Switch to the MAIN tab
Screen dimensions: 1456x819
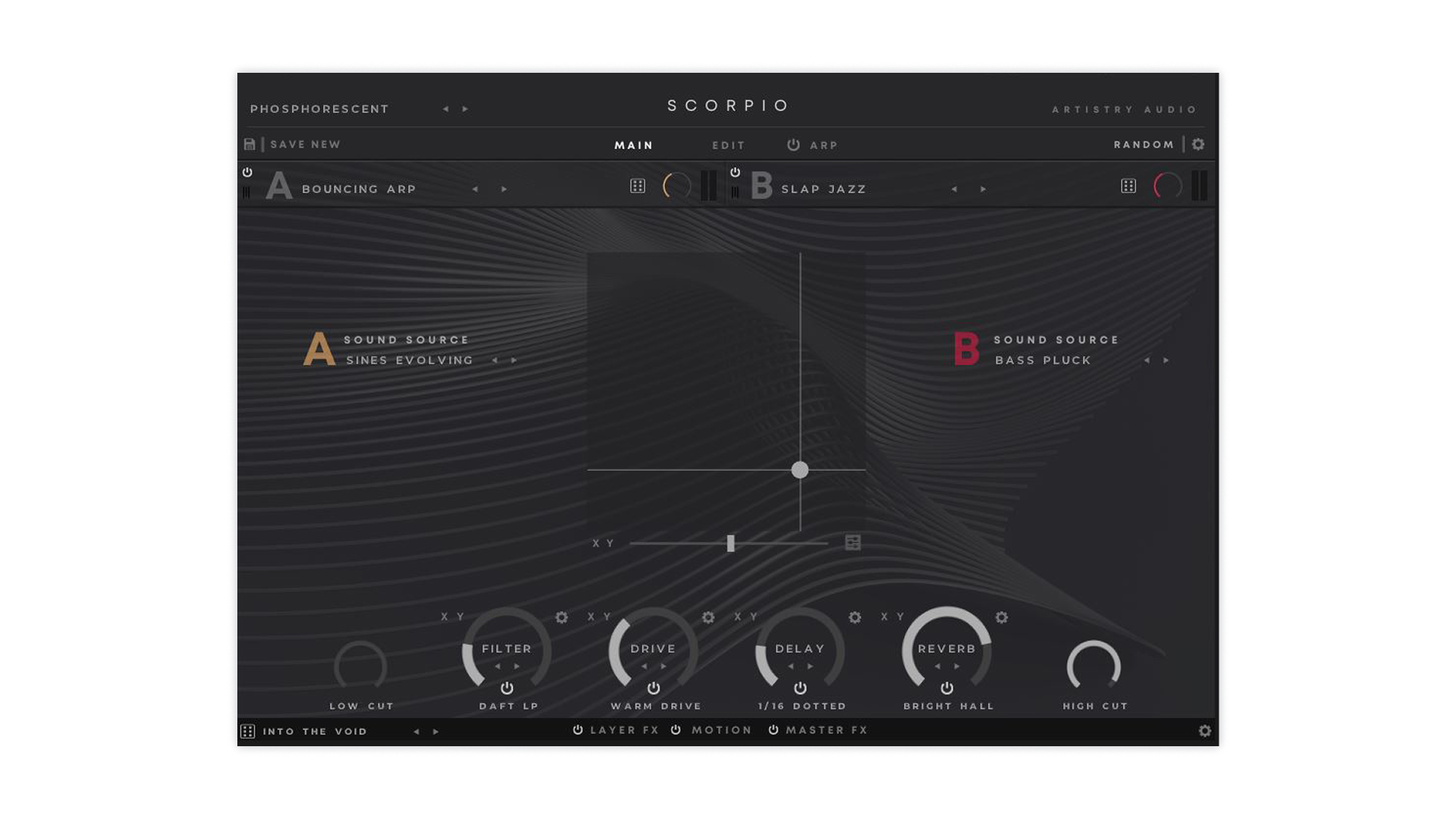click(633, 145)
